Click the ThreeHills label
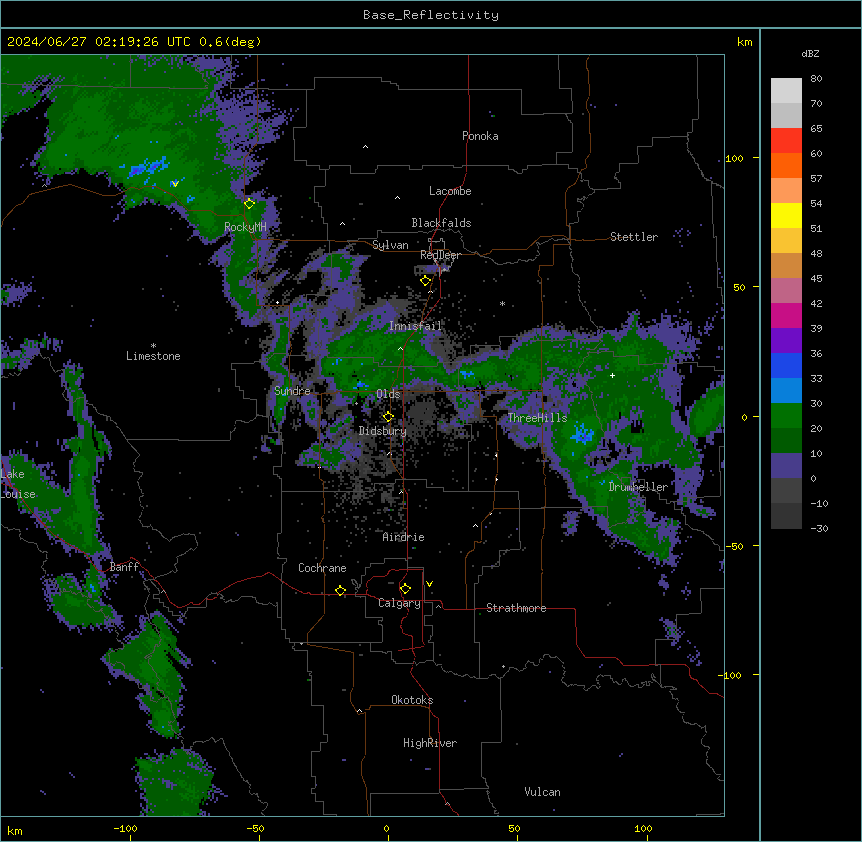The height and width of the screenshot is (842, 862). 537,418
